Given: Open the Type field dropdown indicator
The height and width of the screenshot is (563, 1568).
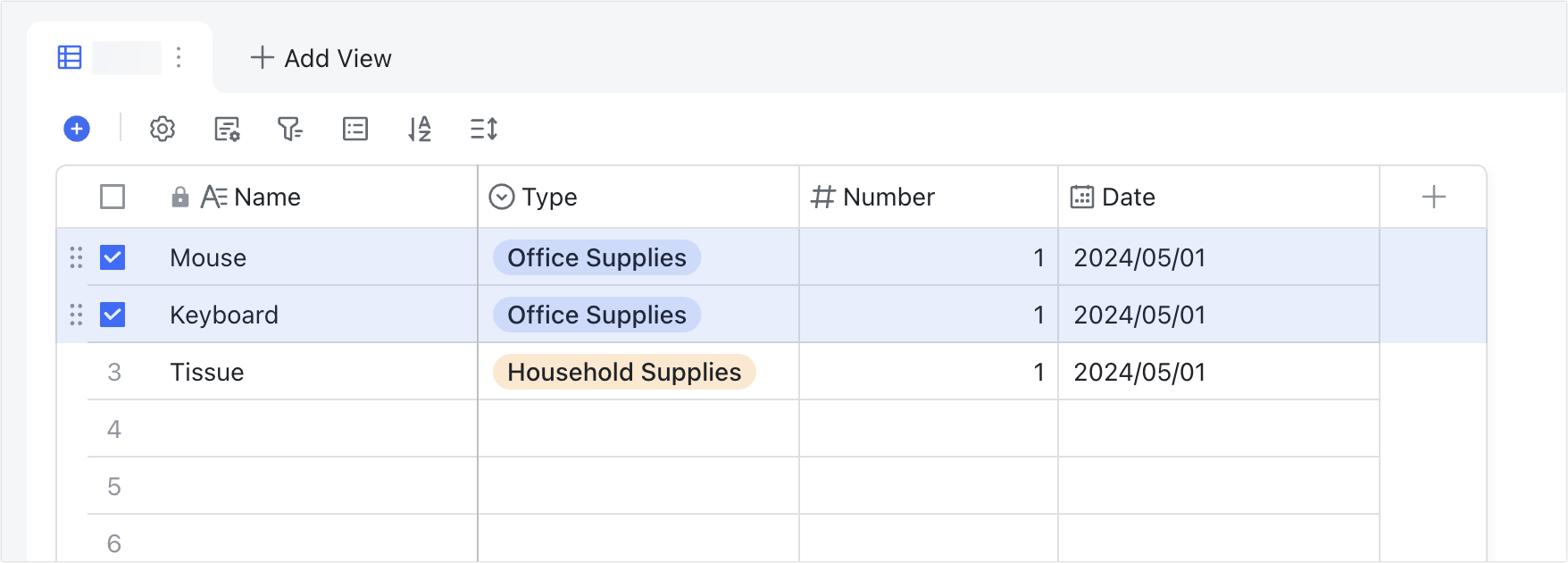Looking at the screenshot, I should click(501, 197).
